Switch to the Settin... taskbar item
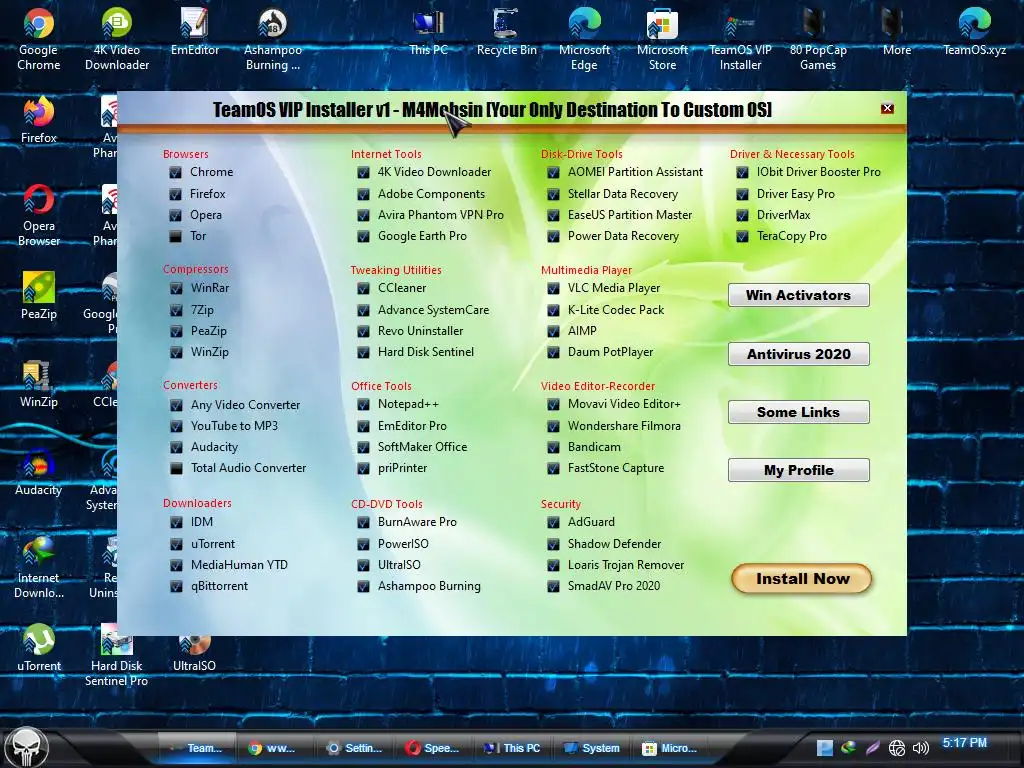 coord(354,748)
